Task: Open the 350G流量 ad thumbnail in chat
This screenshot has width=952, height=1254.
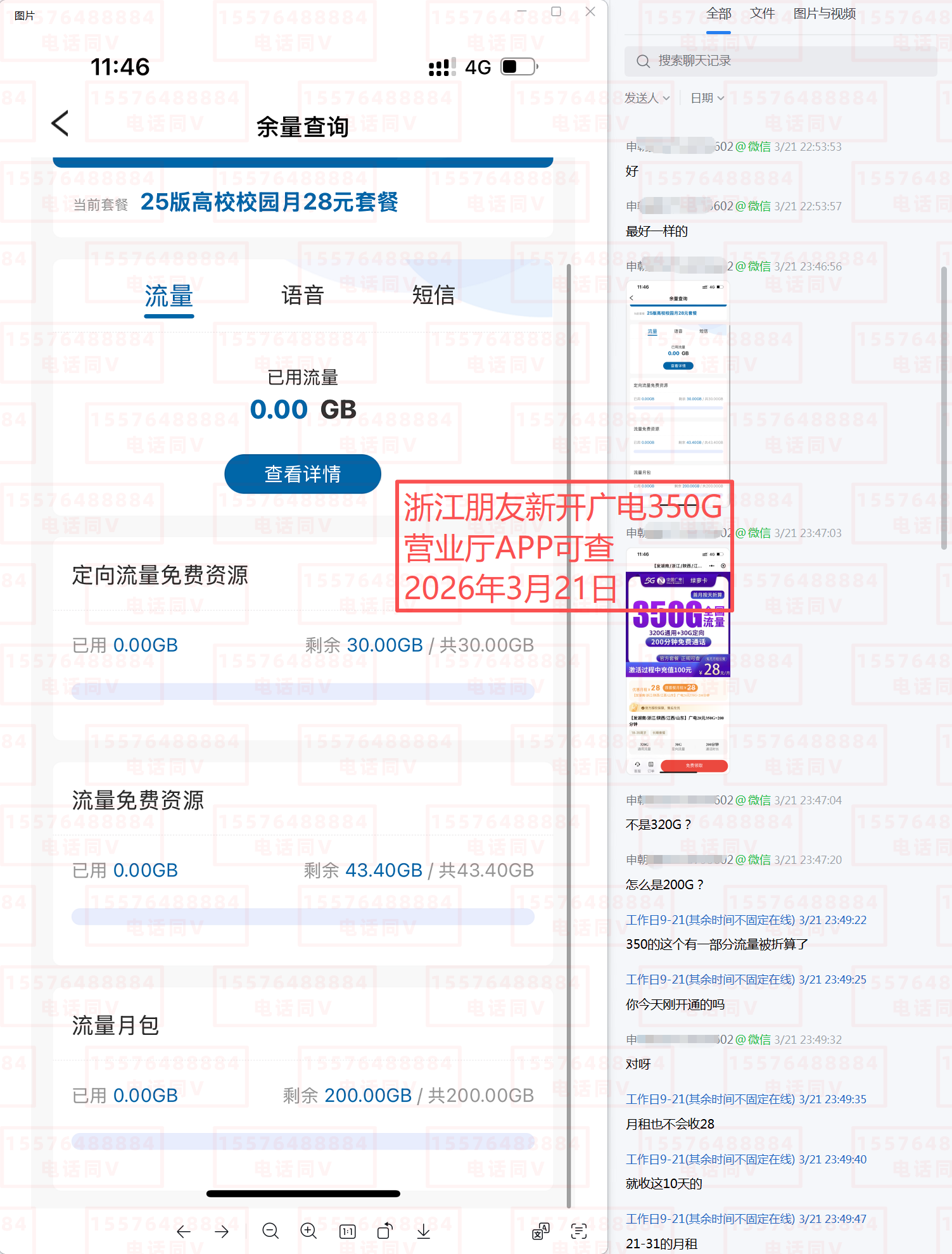Action: tap(678, 659)
